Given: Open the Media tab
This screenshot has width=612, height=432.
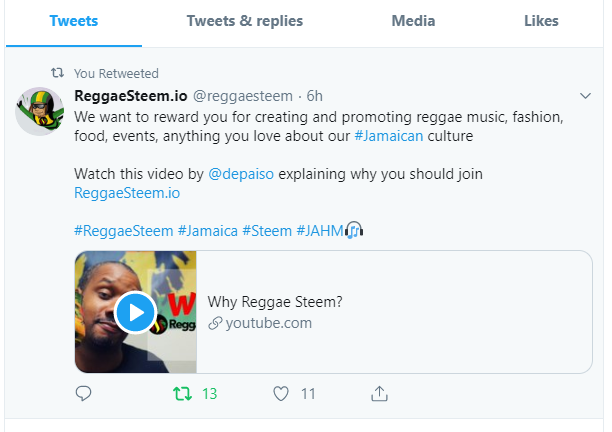Looking at the screenshot, I should point(413,21).
